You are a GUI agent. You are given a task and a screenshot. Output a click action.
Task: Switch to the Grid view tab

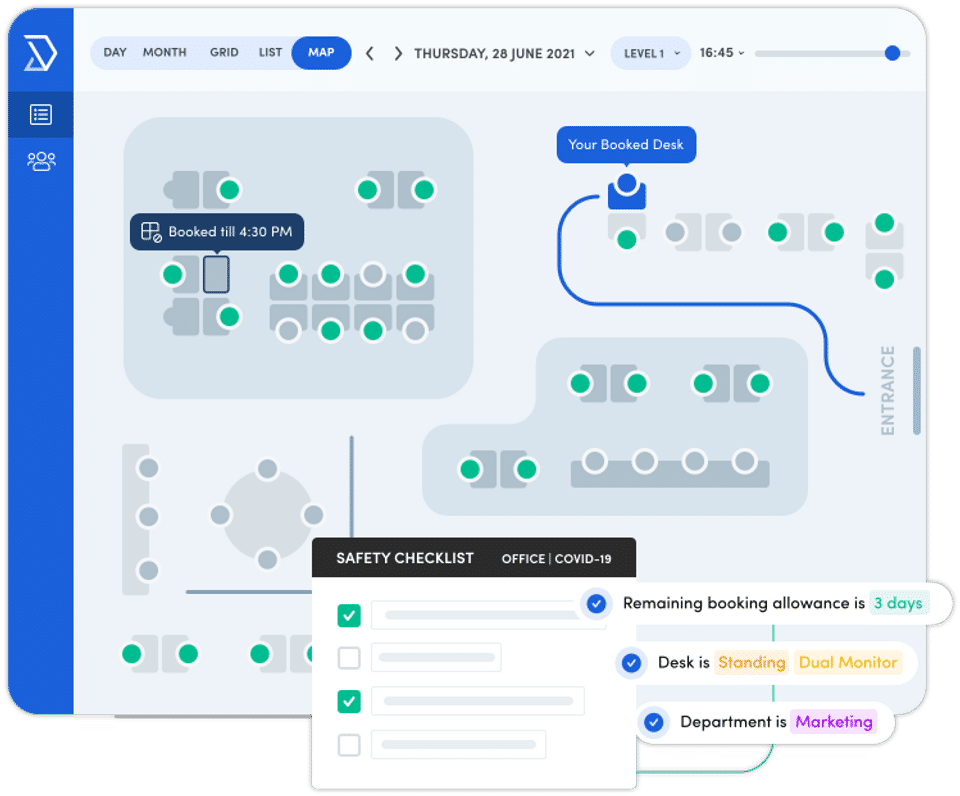(x=224, y=53)
